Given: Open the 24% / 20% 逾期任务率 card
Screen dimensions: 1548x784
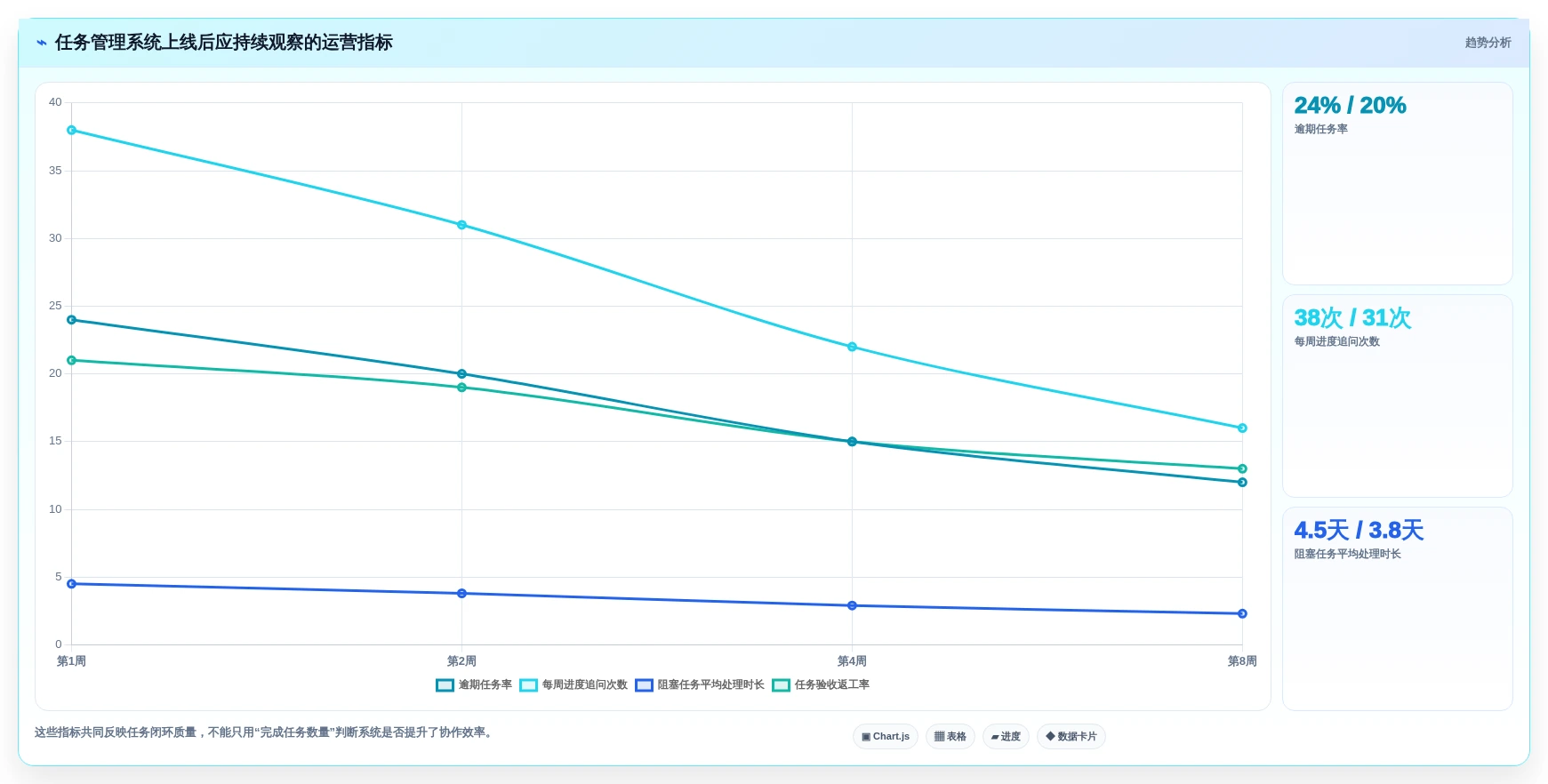Looking at the screenshot, I should 1397,184.
